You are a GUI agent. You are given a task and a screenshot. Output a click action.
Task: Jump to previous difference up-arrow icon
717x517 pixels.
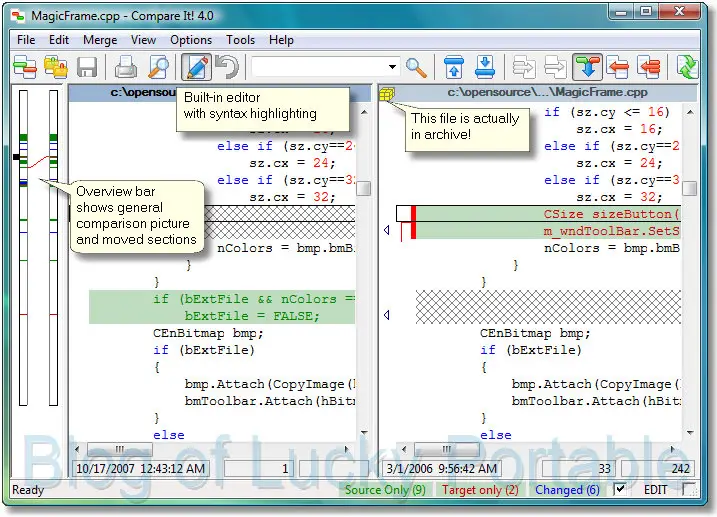click(x=454, y=67)
